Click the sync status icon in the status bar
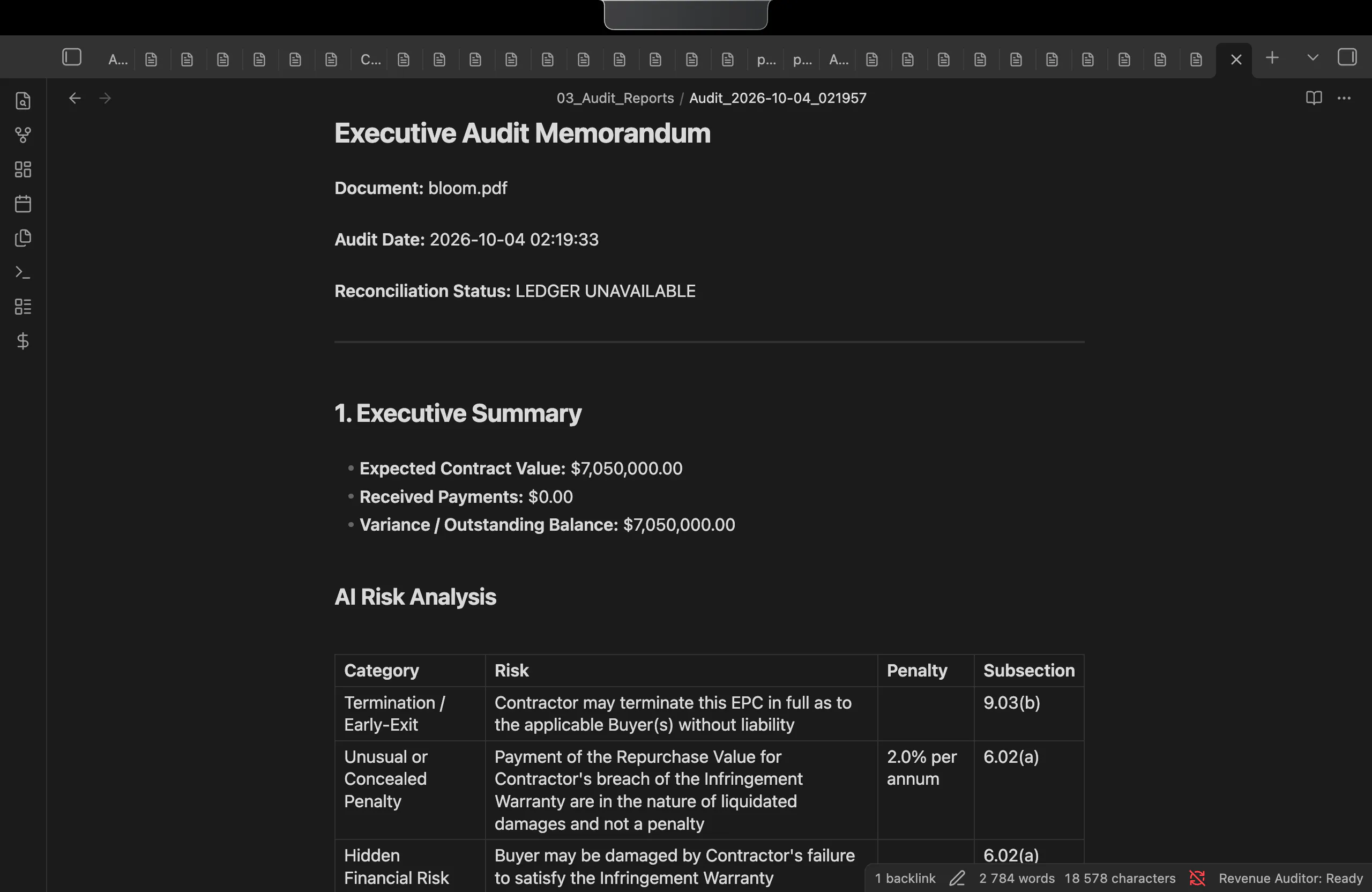The width and height of the screenshot is (1372, 892). point(1197,878)
